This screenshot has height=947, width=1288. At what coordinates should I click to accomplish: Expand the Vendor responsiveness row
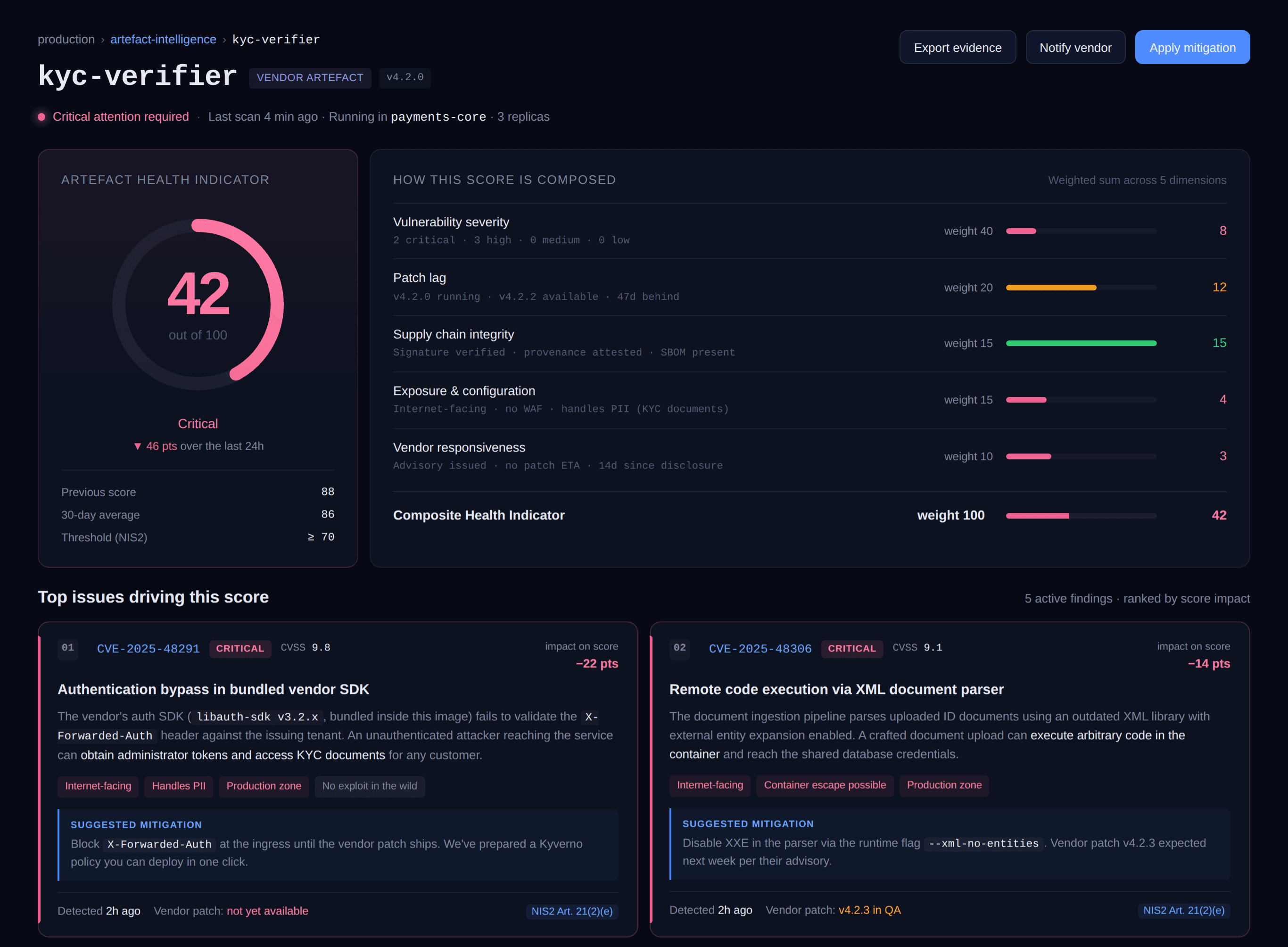[x=809, y=456]
